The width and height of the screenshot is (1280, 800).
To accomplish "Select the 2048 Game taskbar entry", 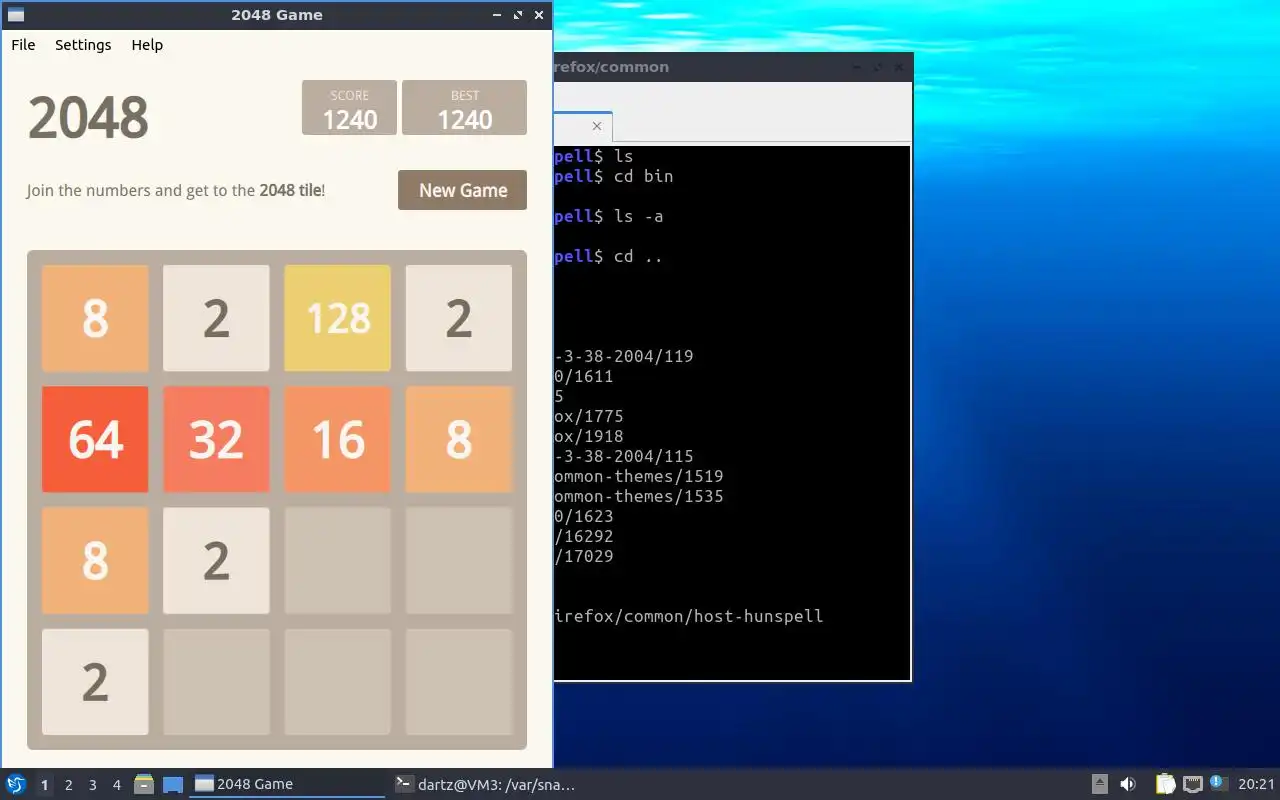I will [x=287, y=784].
